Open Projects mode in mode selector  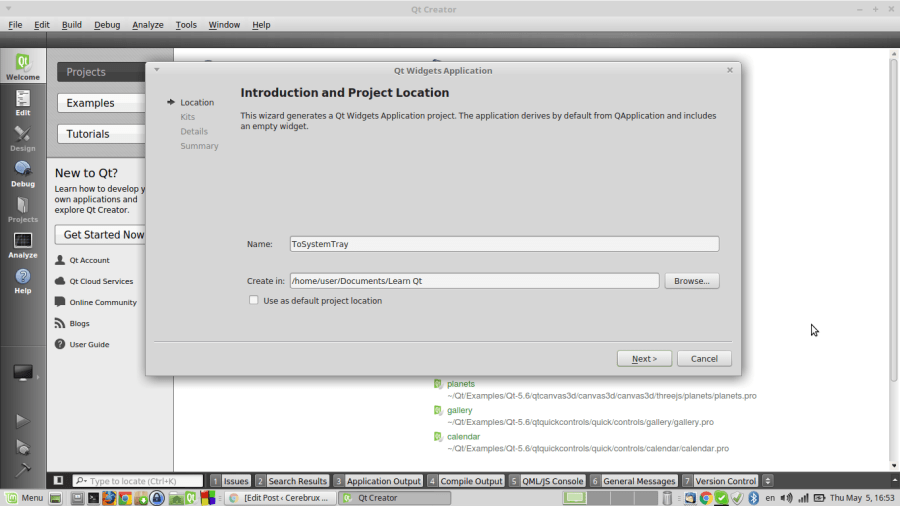coord(23,209)
